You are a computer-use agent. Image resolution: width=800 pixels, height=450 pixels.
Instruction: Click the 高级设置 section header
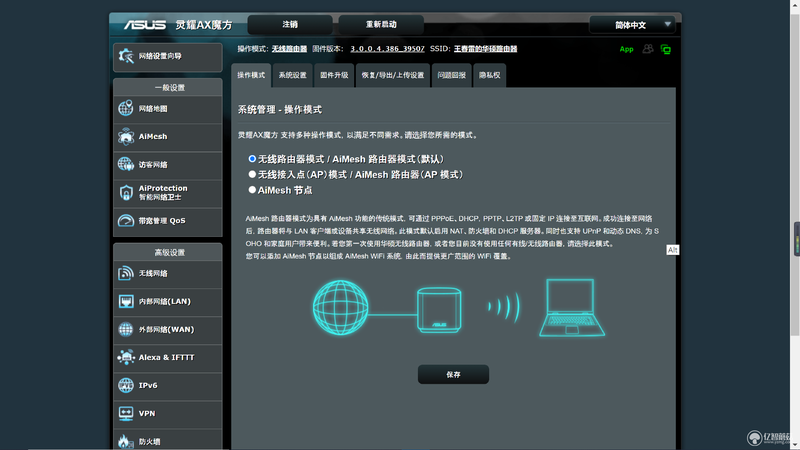click(x=168, y=253)
